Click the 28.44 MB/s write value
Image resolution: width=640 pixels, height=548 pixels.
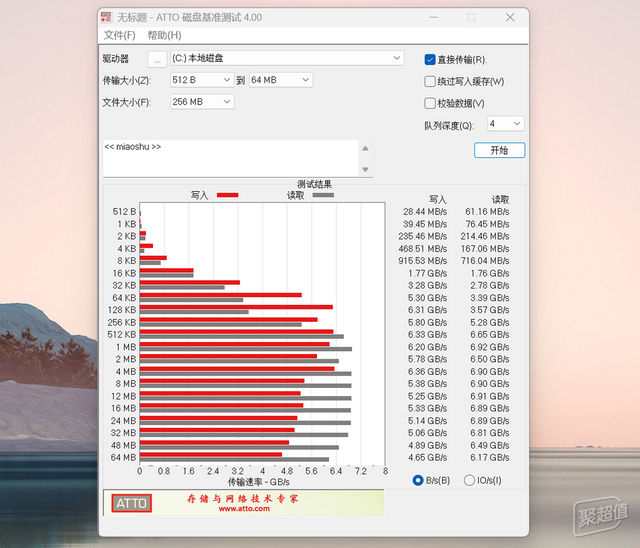point(425,212)
